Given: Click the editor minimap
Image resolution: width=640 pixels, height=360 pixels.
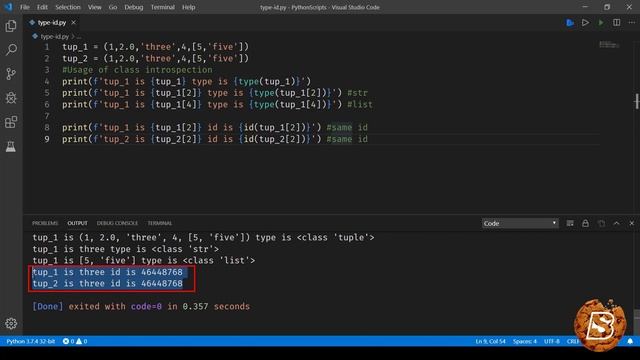Looking at the screenshot, I should (x=609, y=44).
